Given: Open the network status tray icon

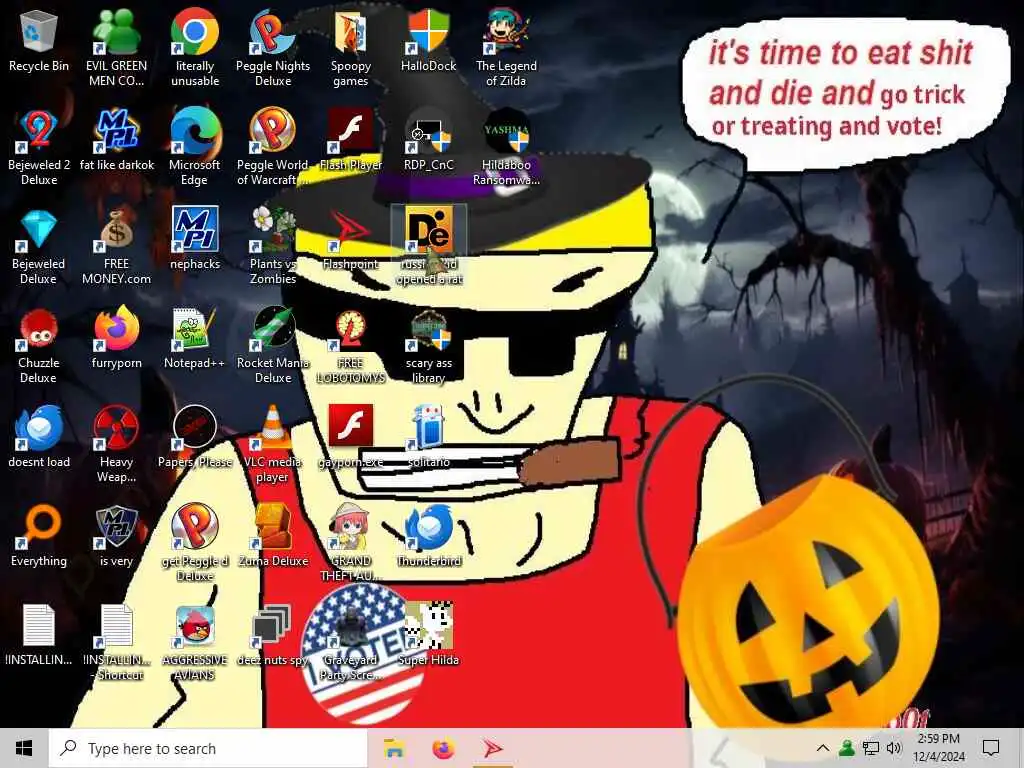Looking at the screenshot, I should pos(871,748).
